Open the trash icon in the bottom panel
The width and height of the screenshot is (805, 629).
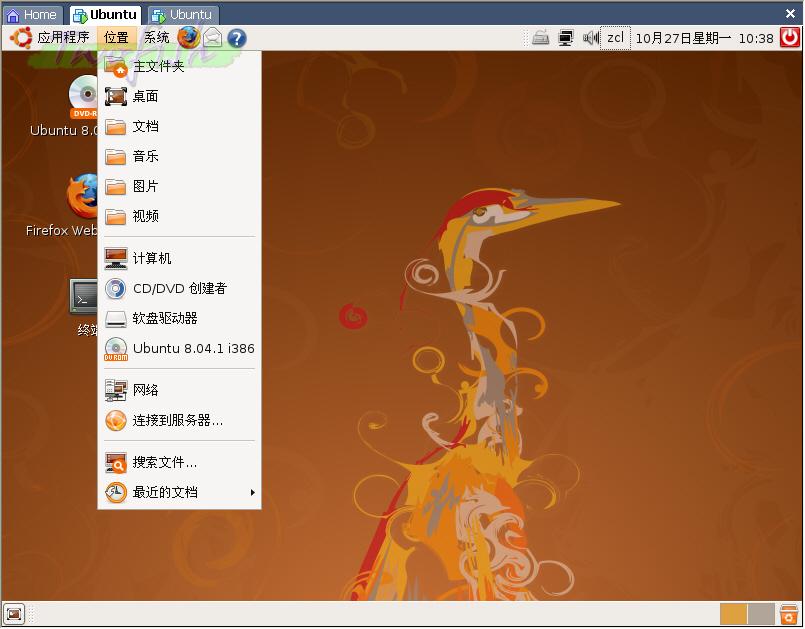click(x=789, y=614)
